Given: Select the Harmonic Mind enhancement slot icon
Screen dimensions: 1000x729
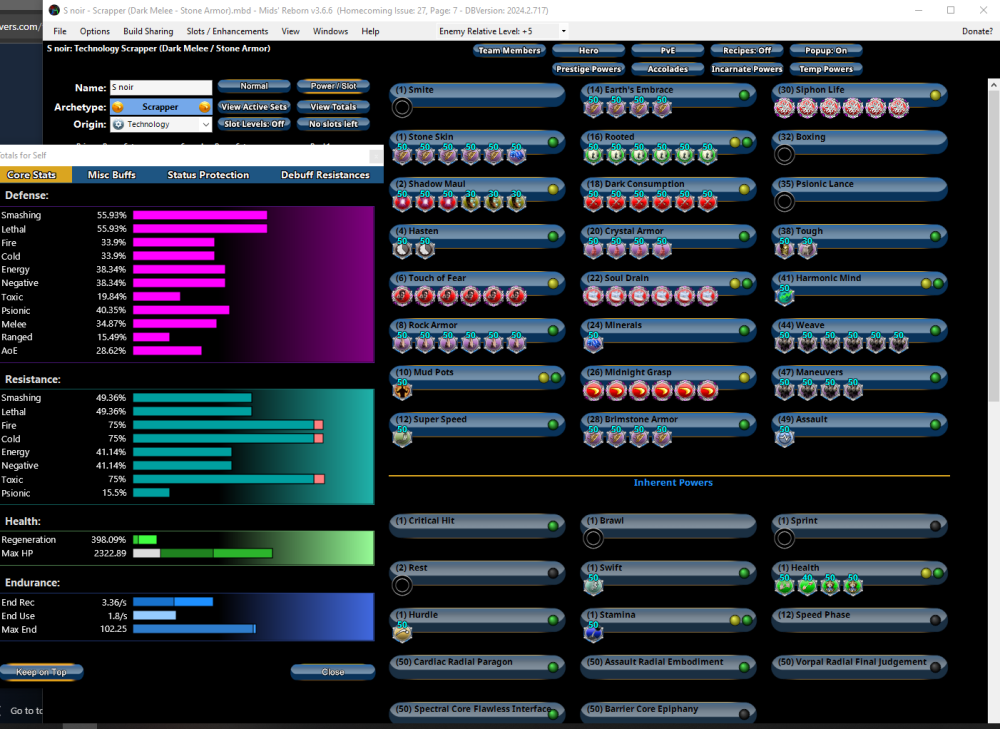Looking at the screenshot, I should click(785, 296).
